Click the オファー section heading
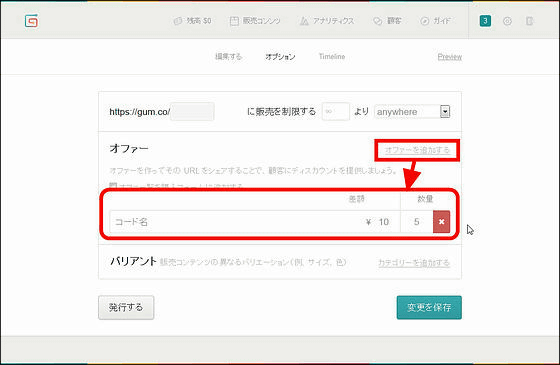This screenshot has height=365, width=560. coord(129,148)
